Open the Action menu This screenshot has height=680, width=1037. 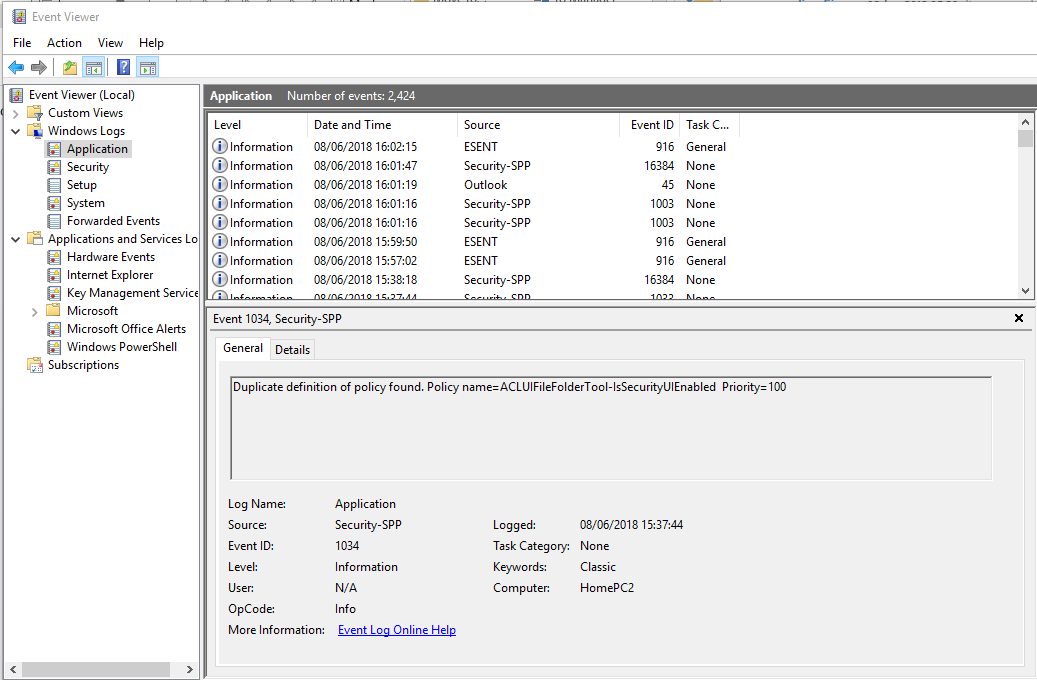(64, 43)
